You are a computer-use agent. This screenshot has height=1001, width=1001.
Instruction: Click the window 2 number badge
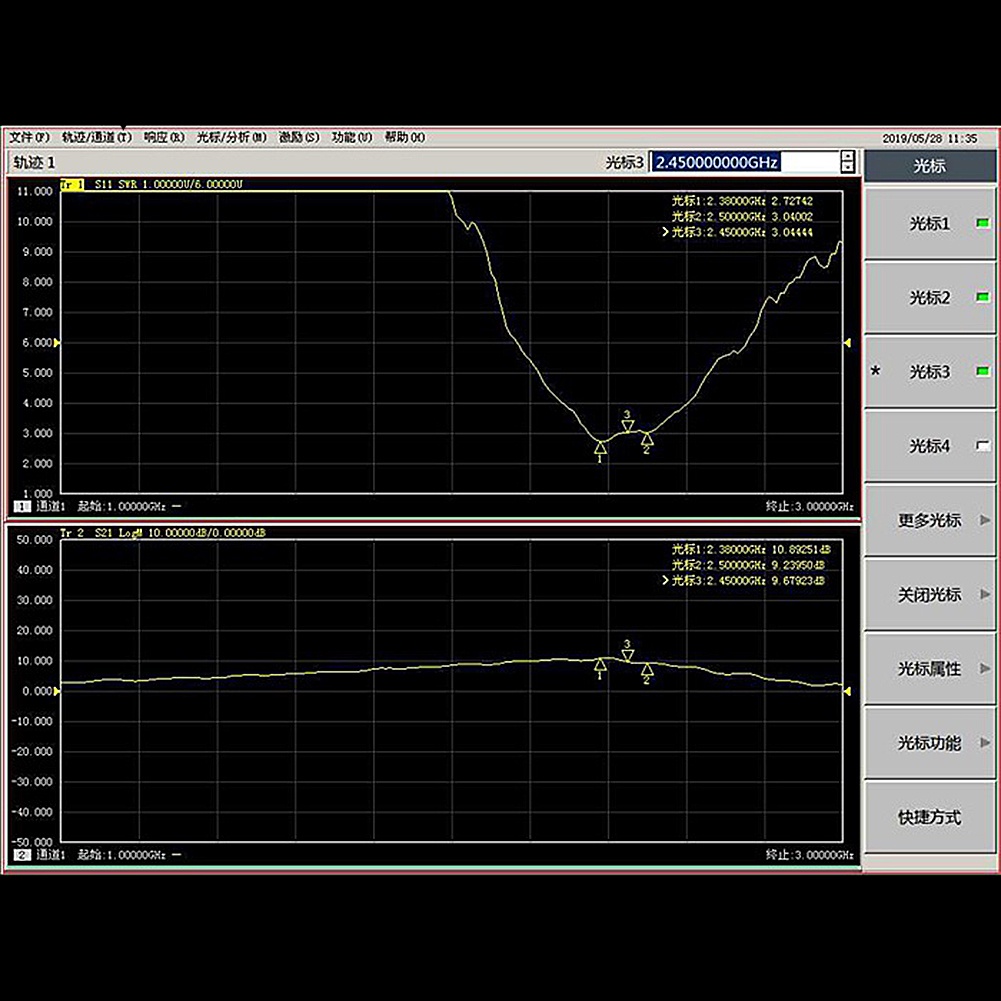click(21, 856)
